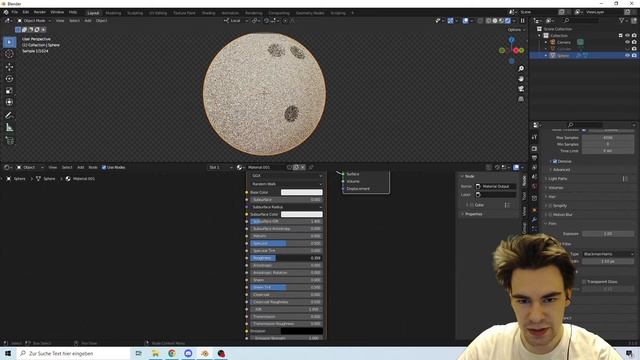Switch to the Shading workspace tab

[x=209, y=13]
